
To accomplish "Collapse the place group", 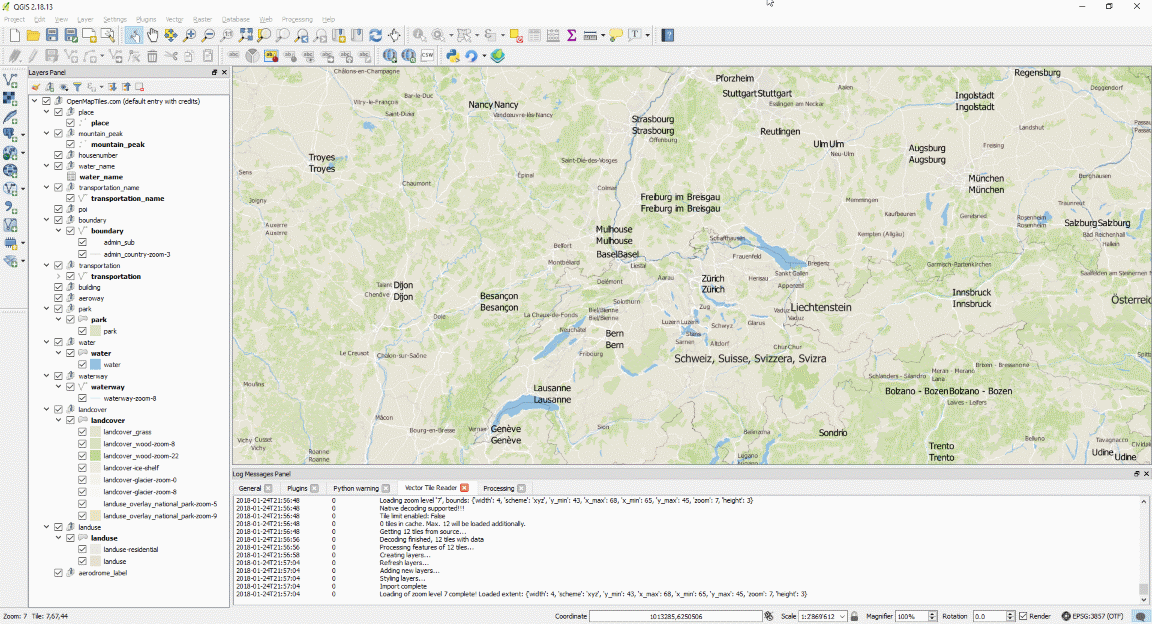I will pos(46,112).
